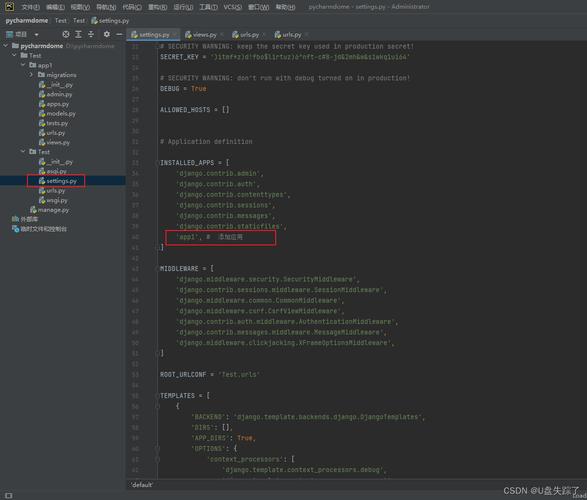Click the pycharmdome project folder icon
Viewport: 587px width, 500px height.
pos(15,46)
